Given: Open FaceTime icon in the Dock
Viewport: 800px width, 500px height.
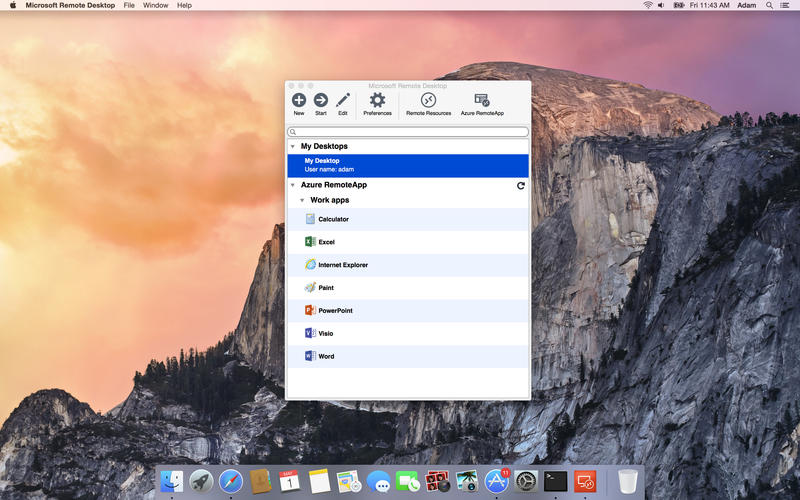Looking at the screenshot, I should (408, 481).
